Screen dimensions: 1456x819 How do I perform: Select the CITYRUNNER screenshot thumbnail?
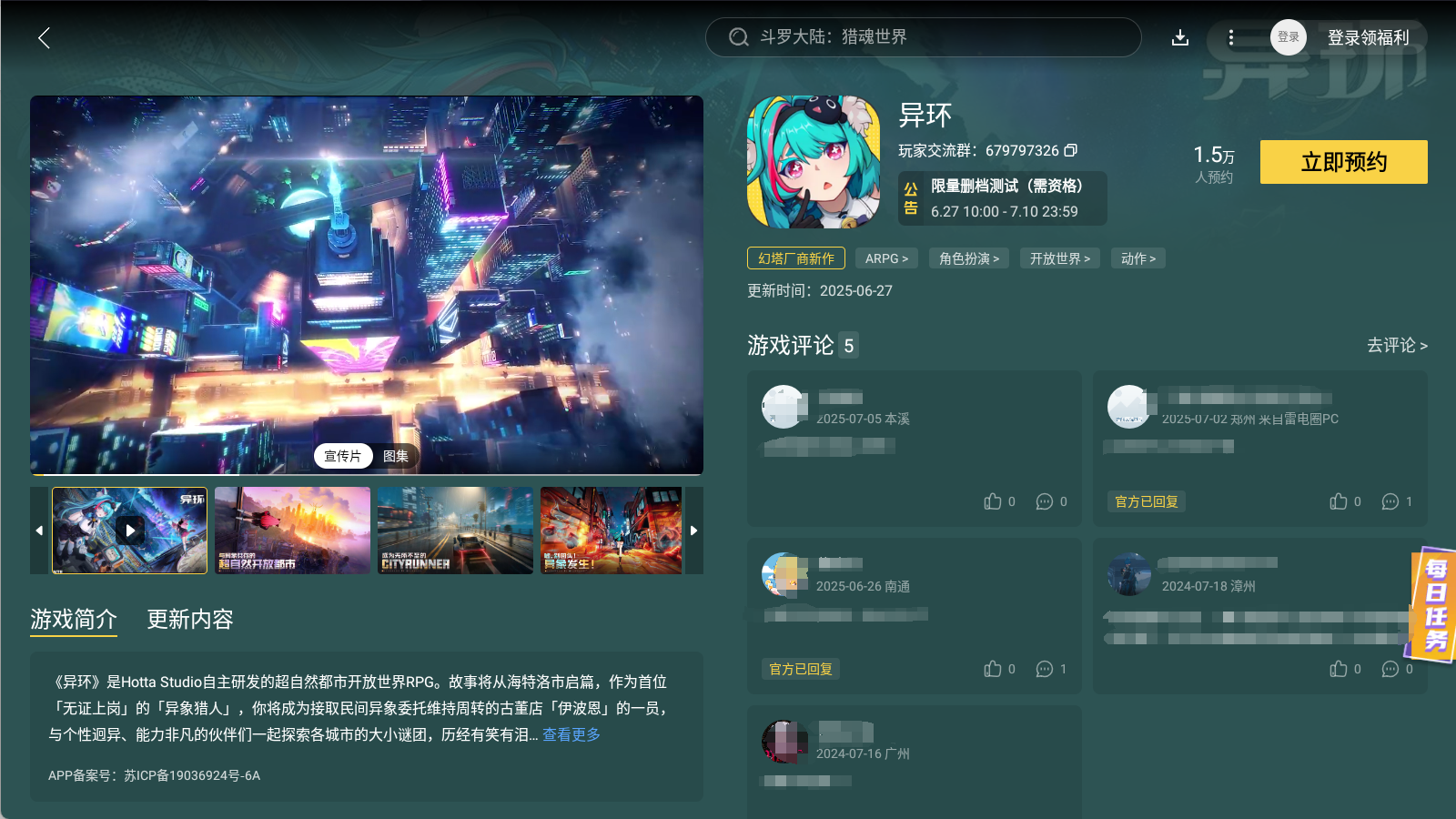pyautogui.click(x=454, y=531)
